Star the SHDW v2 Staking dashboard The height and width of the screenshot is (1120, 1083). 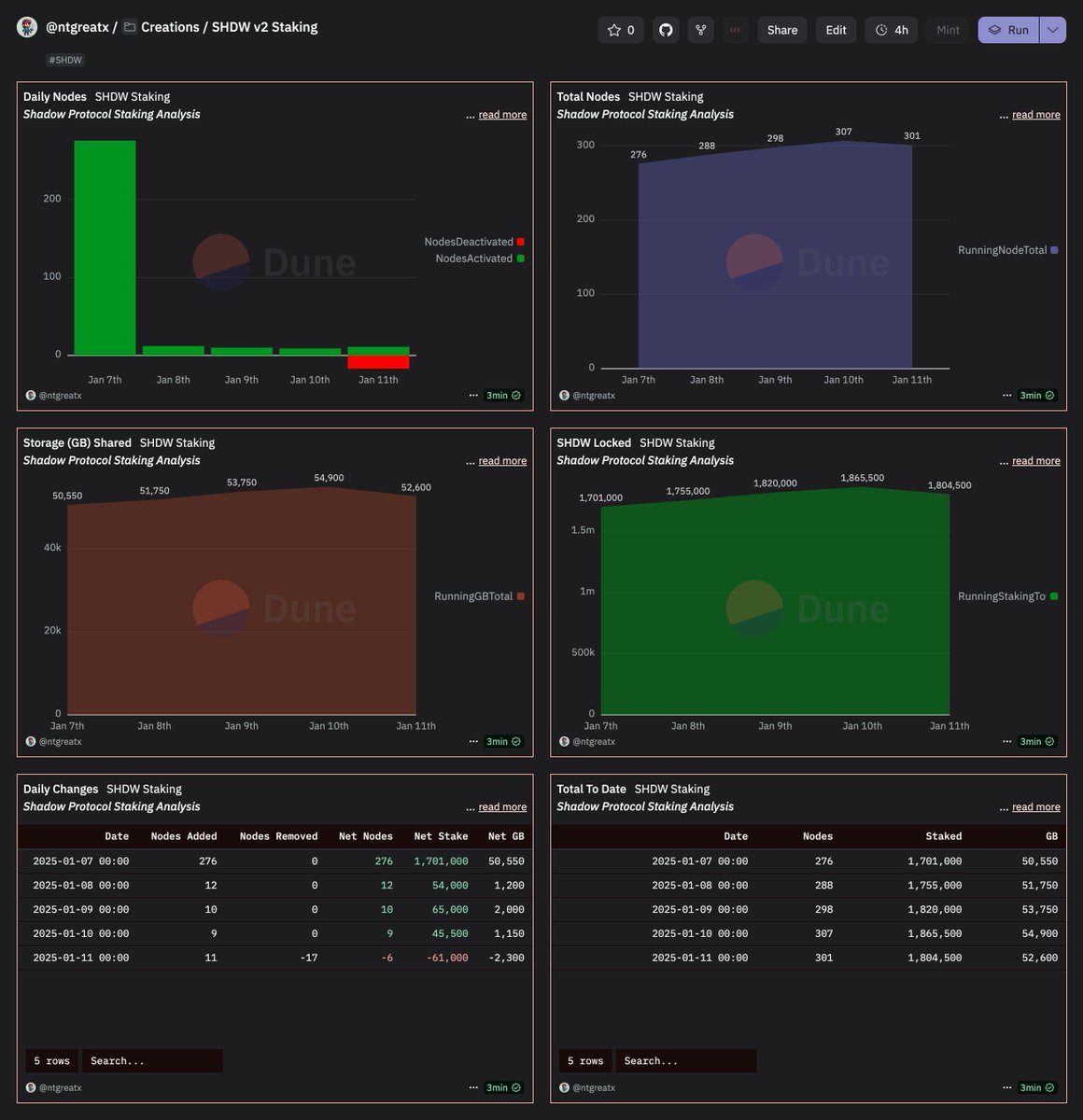(621, 30)
